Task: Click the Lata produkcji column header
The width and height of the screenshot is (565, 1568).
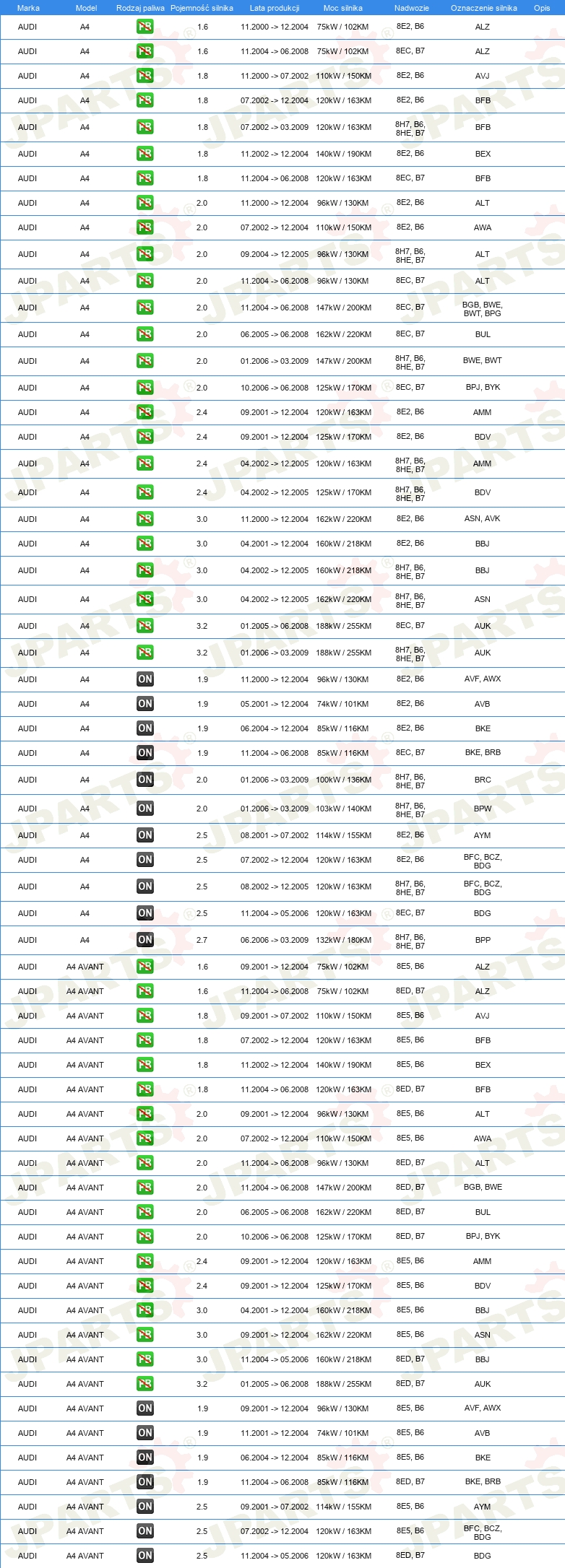Action: coord(275,8)
